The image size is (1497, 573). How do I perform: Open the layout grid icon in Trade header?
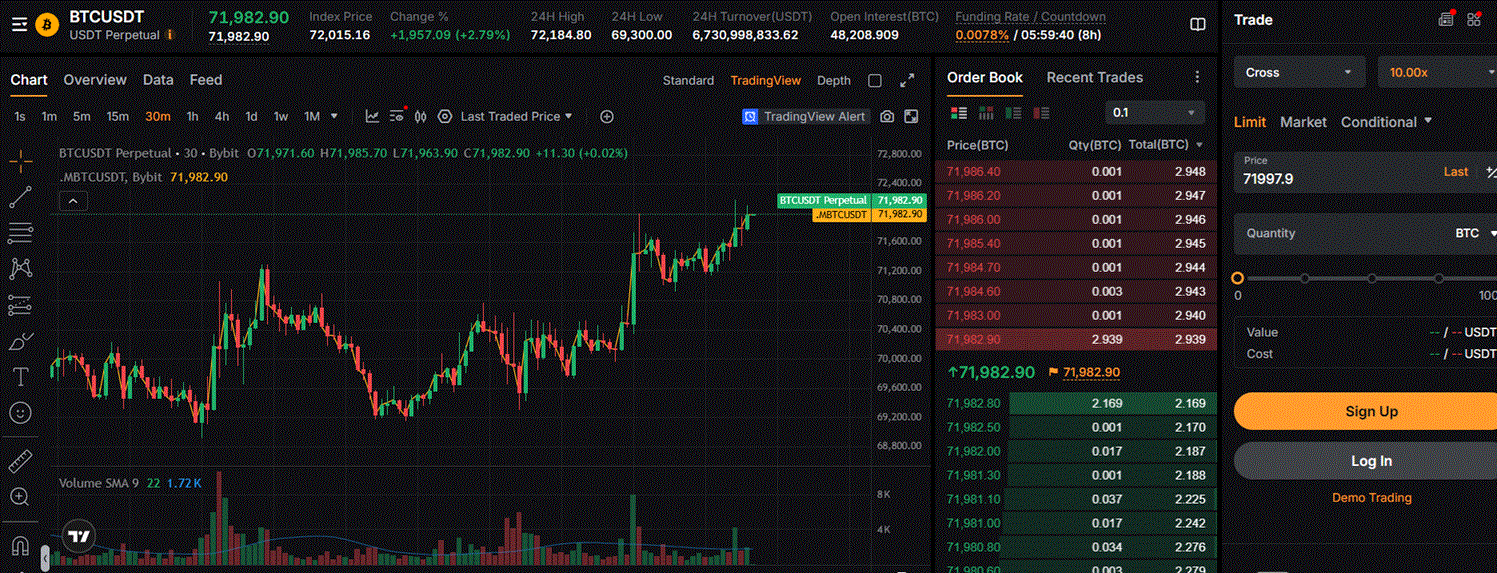1474,19
